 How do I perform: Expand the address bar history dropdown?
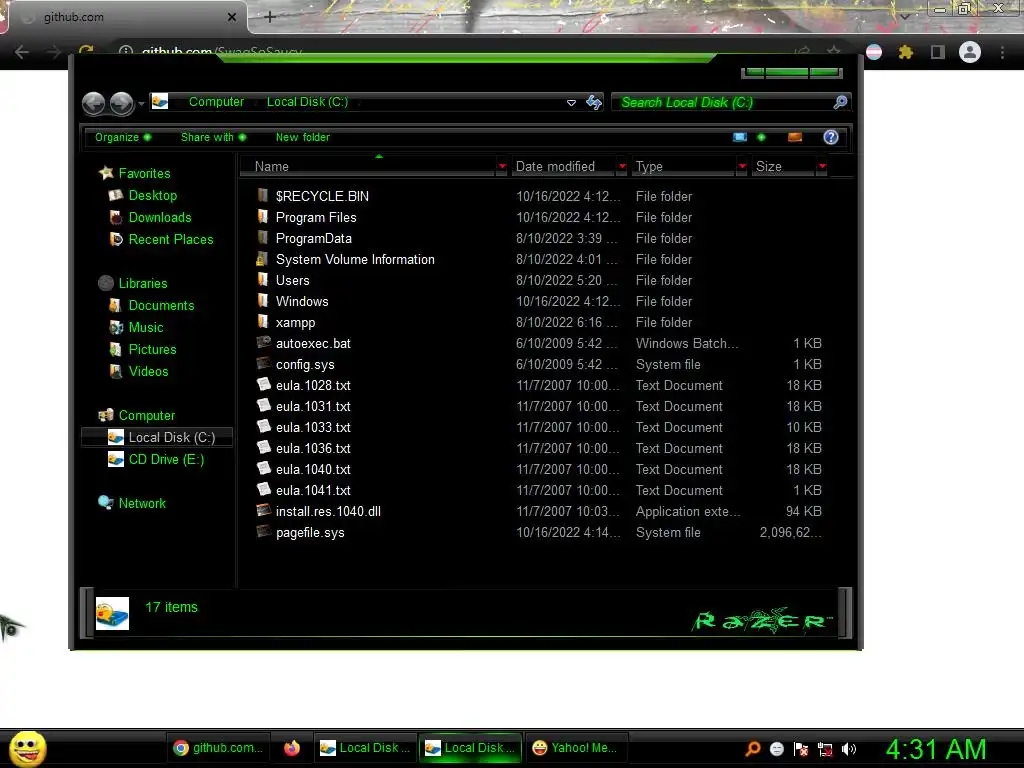tap(571, 103)
